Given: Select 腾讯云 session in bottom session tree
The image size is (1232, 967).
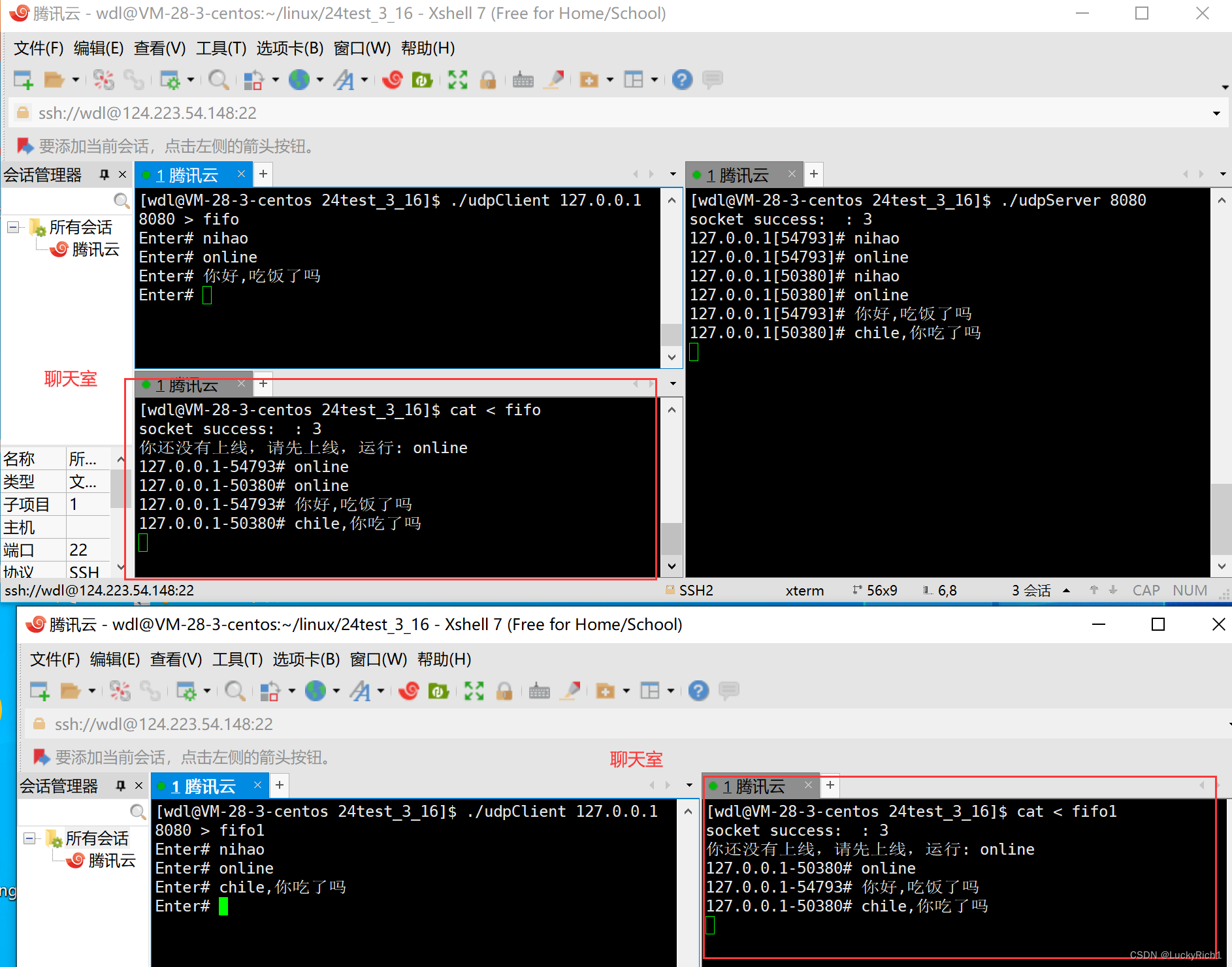Looking at the screenshot, I should click(x=103, y=861).
